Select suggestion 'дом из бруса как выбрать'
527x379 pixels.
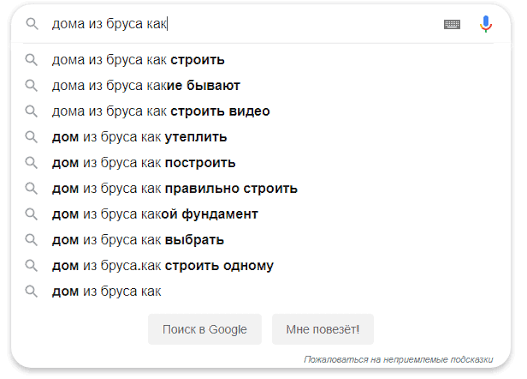(x=138, y=240)
